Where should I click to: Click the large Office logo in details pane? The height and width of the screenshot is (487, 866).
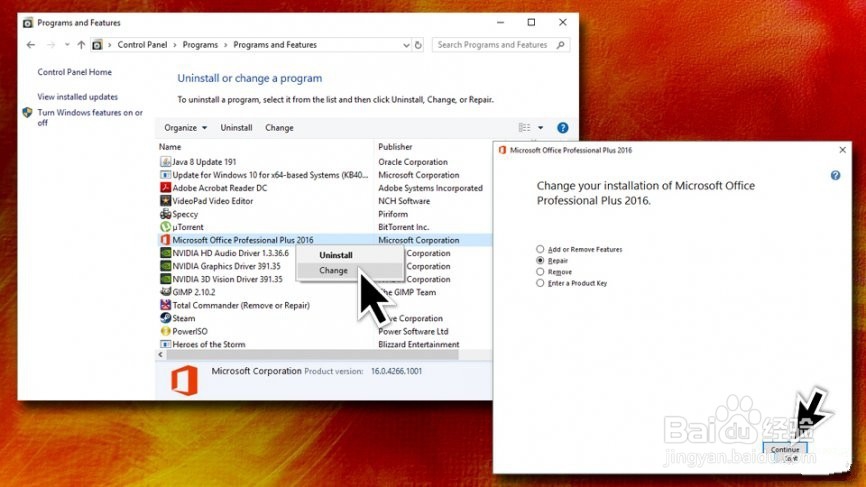pyautogui.click(x=184, y=380)
